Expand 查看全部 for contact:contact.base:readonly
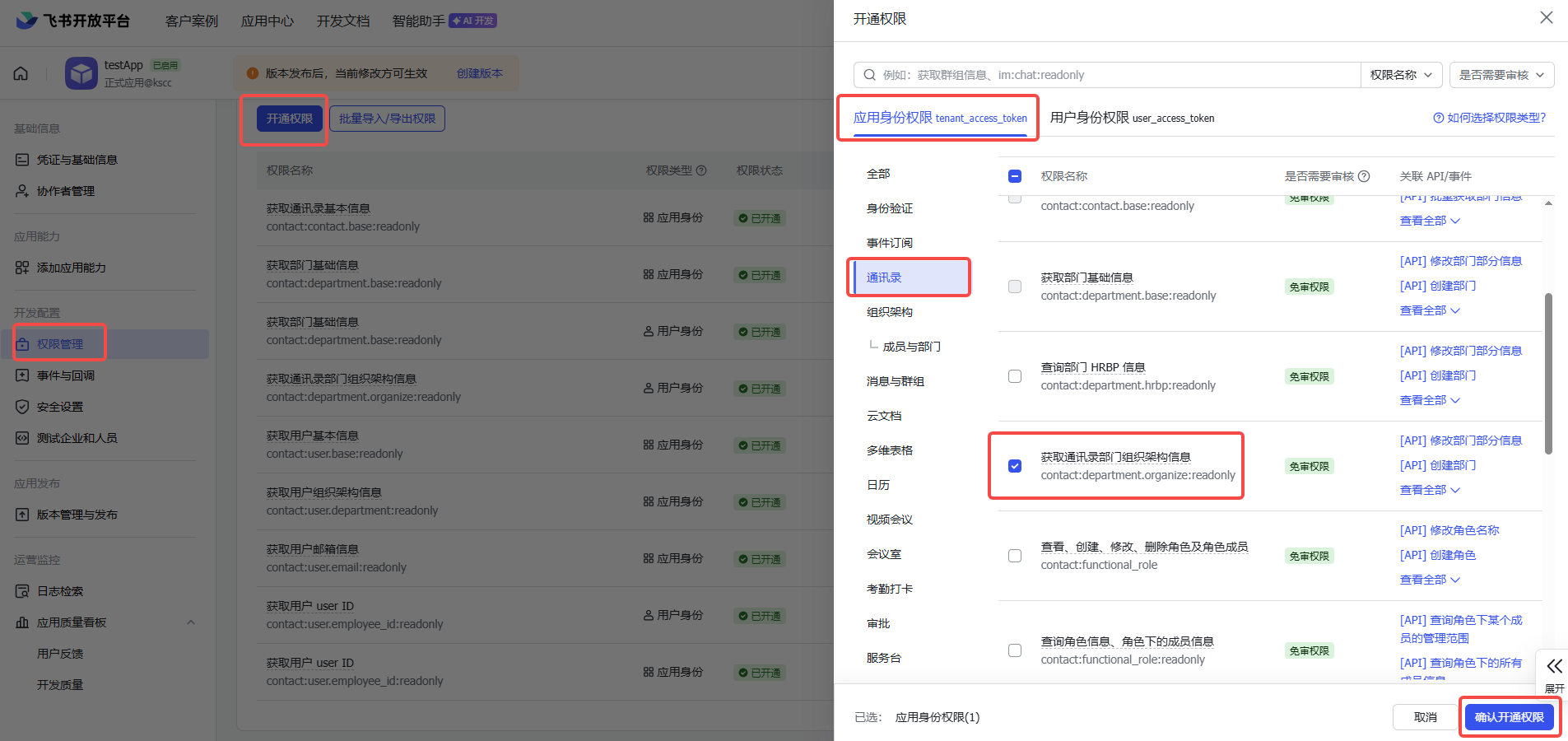The image size is (1568, 741). (1430, 221)
